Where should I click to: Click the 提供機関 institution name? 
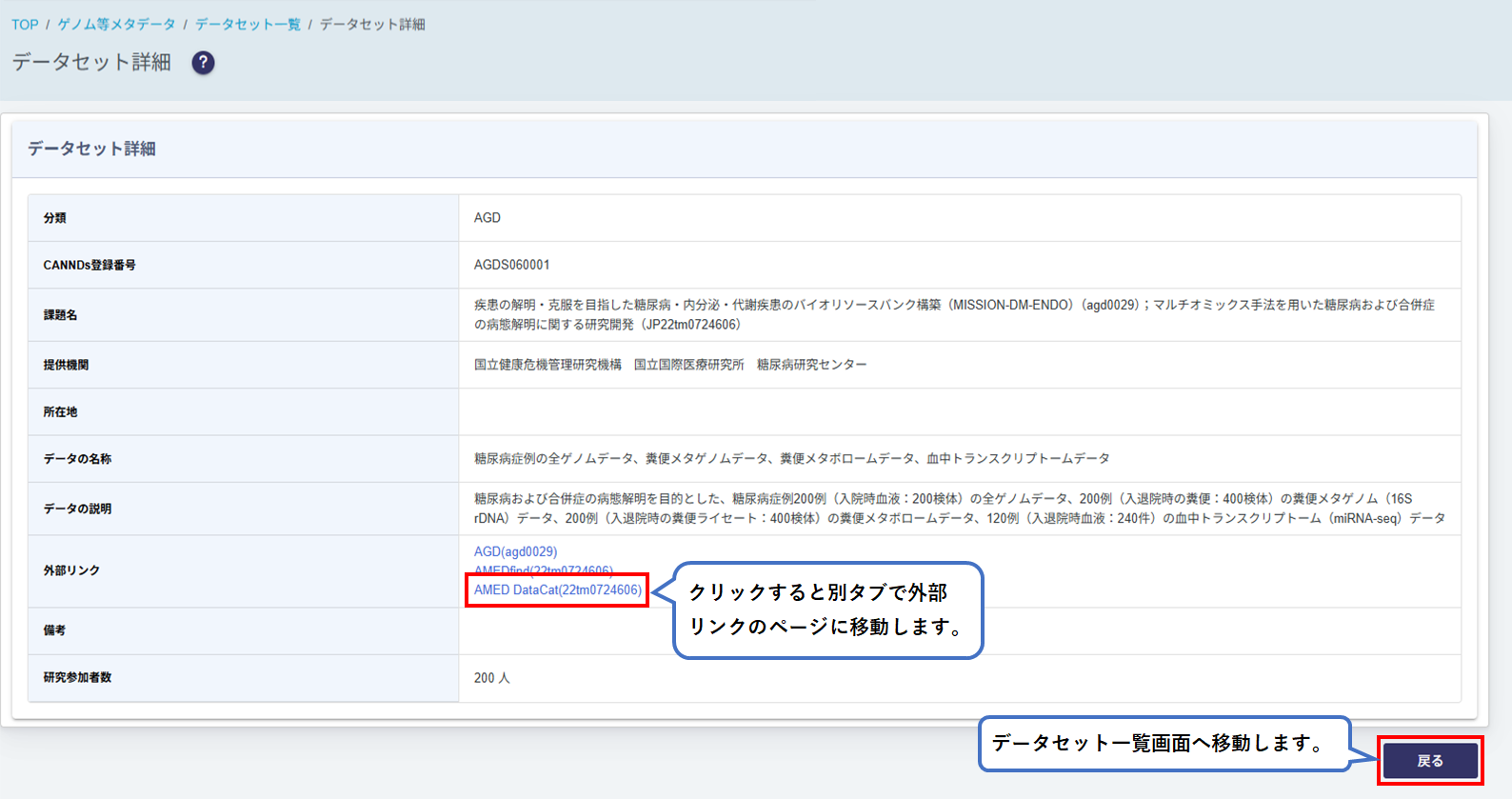[x=669, y=365]
